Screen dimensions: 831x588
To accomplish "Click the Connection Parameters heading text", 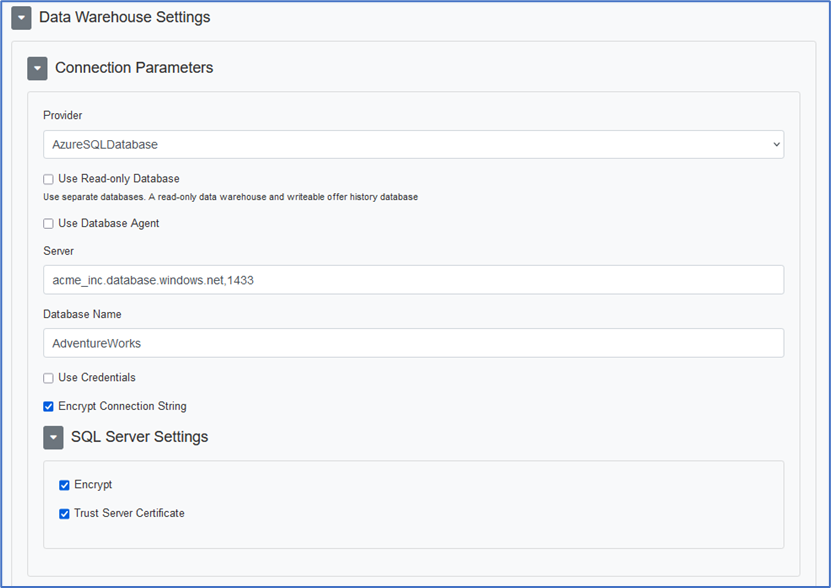I will click(134, 68).
